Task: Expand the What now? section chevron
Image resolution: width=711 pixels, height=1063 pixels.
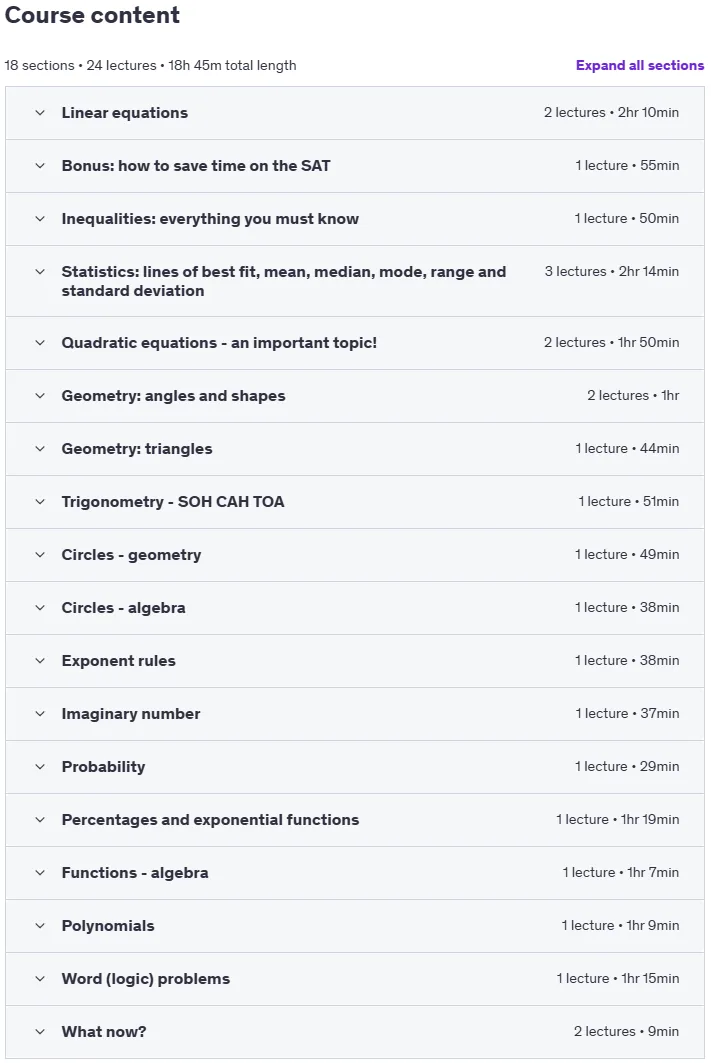Action: pos(40,1031)
